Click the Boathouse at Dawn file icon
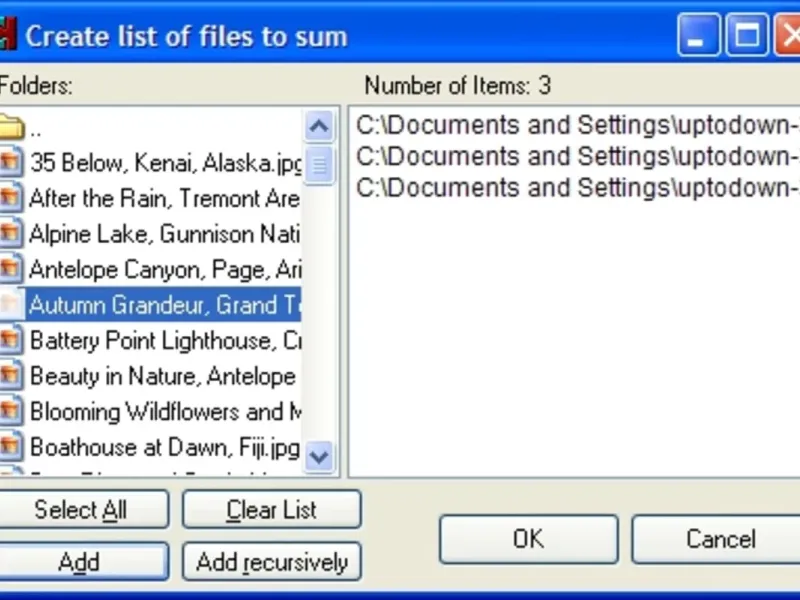 pos(10,447)
